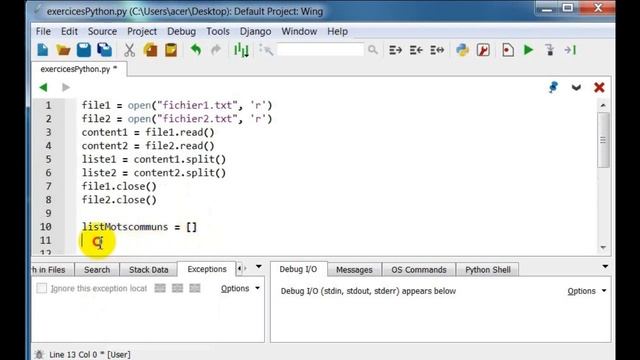The image size is (640, 360).
Task: Copy selection using the copy icon
Action: pyautogui.click(x=150, y=50)
